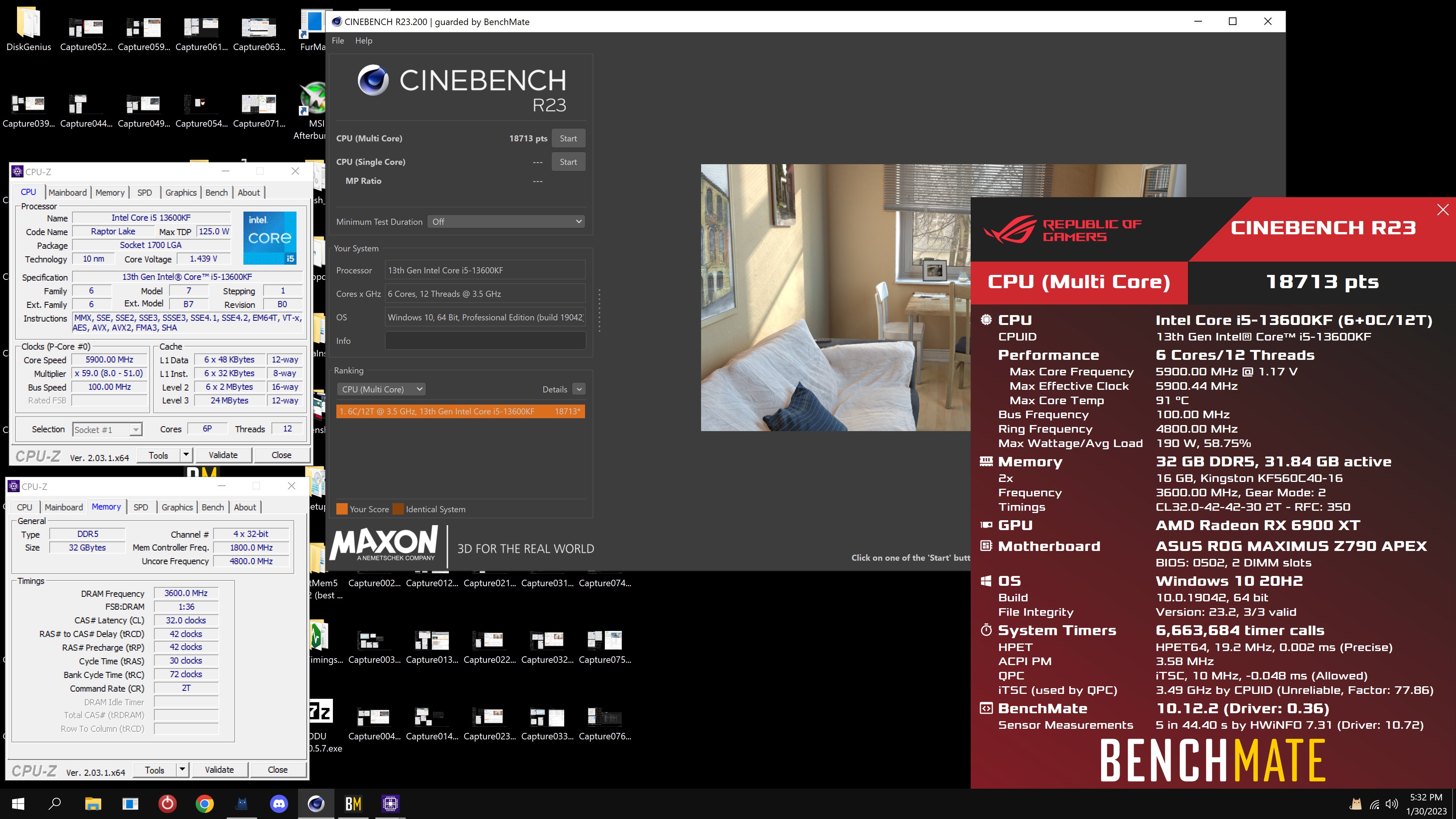Click Validate in upper CPU-Z window
1456x819 pixels.
click(x=223, y=455)
